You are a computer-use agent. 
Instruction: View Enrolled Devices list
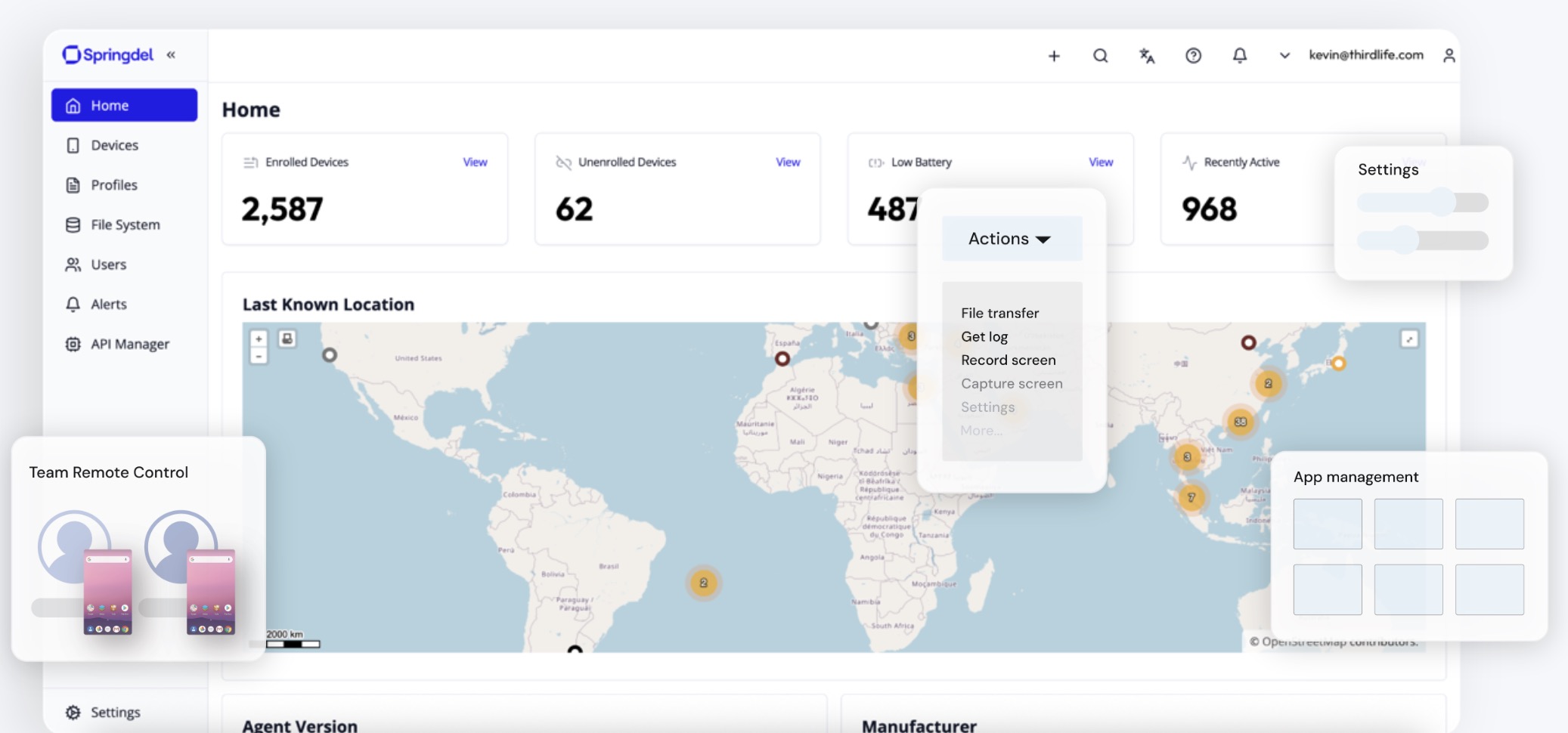click(x=475, y=162)
